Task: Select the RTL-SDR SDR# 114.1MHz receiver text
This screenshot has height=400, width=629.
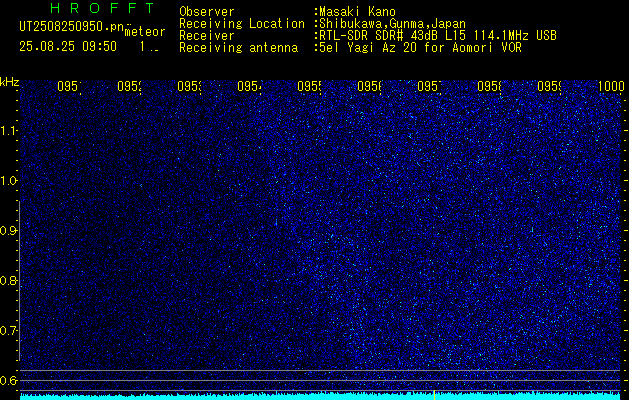Action: pyautogui.click(x=438, y=36)
